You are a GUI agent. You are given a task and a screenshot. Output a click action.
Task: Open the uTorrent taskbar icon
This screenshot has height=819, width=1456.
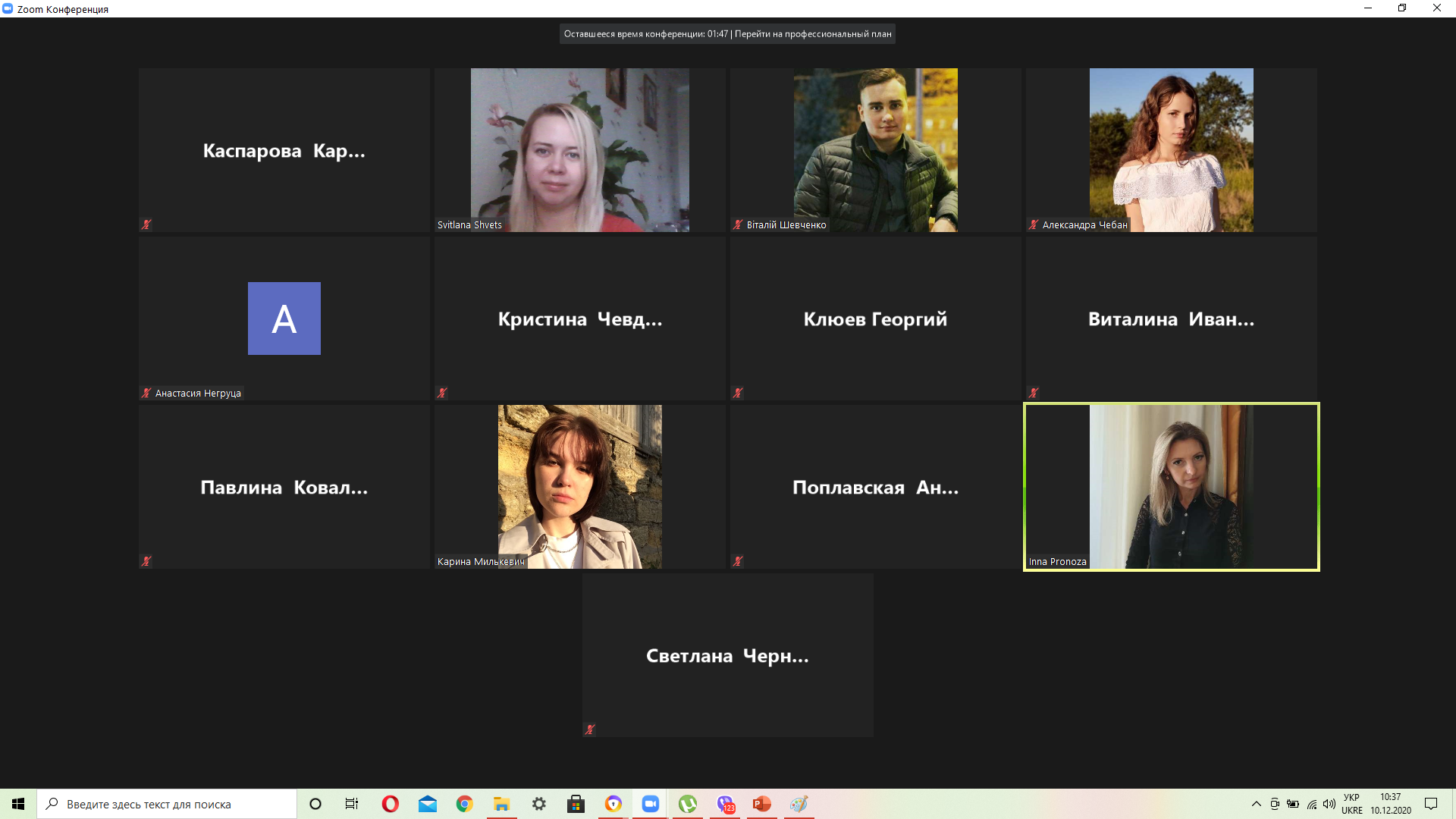point(687,804)
